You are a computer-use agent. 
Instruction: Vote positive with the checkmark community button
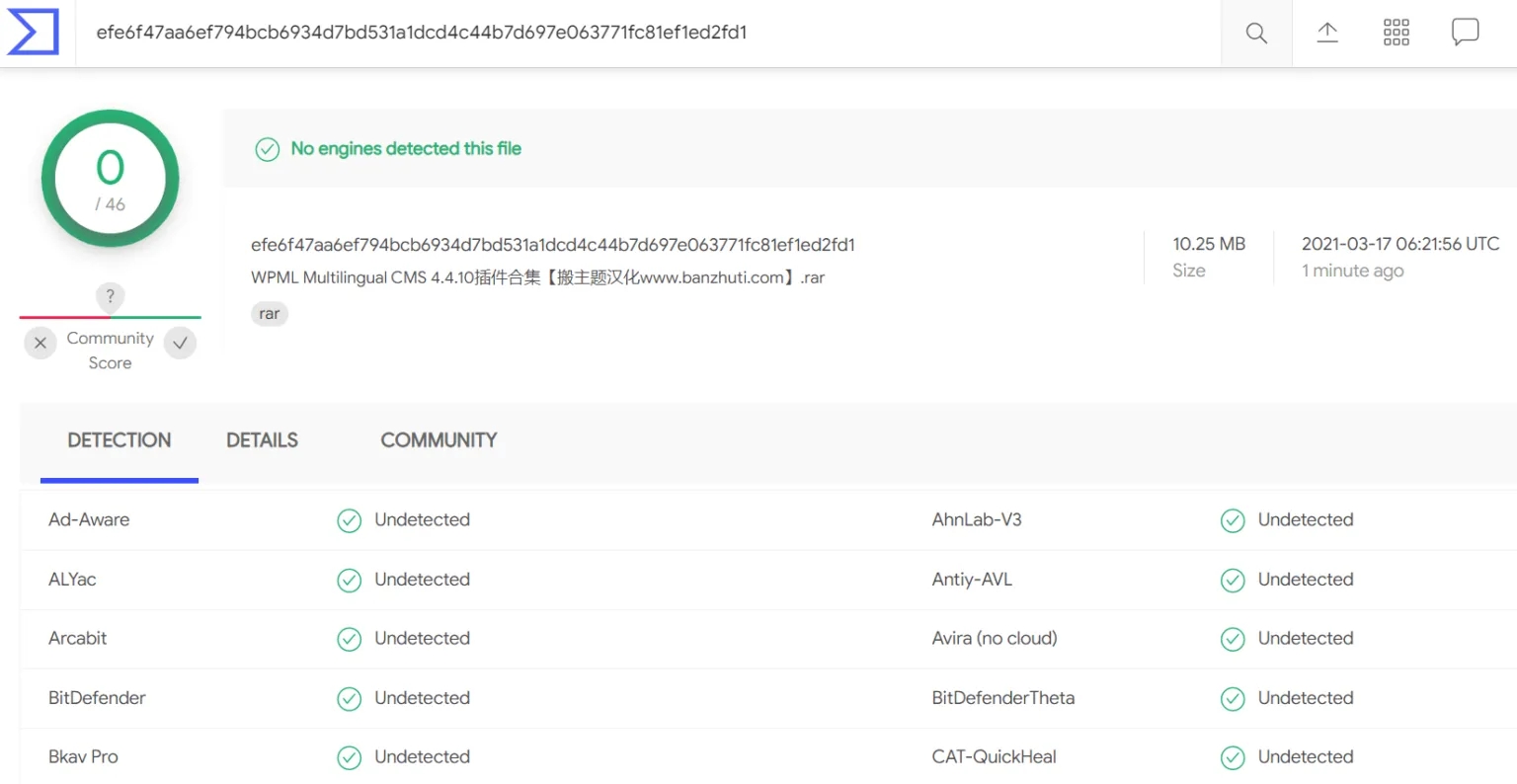coord(180,343)
